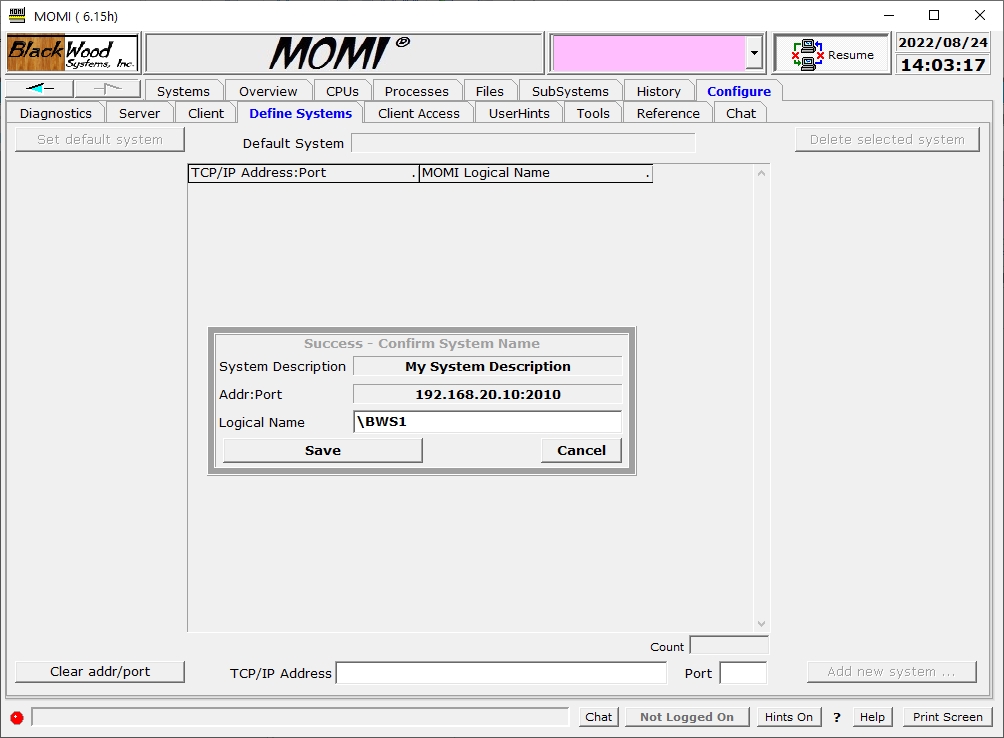
Task: Click the Port input field
Action: (743, 673)
